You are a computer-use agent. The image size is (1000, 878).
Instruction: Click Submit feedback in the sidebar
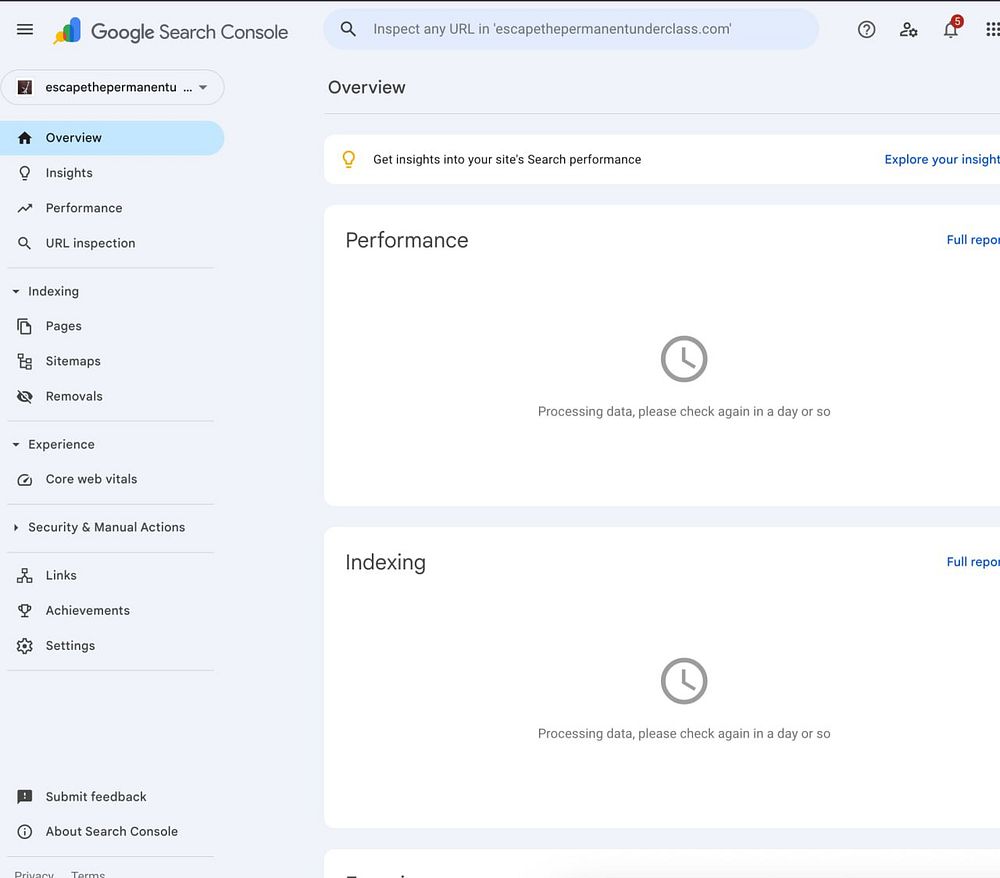point(96,797)
